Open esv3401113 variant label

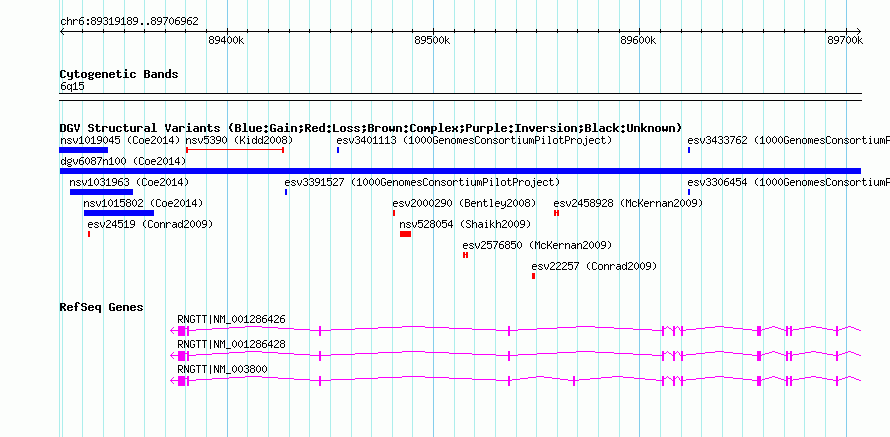click(474, 140)
